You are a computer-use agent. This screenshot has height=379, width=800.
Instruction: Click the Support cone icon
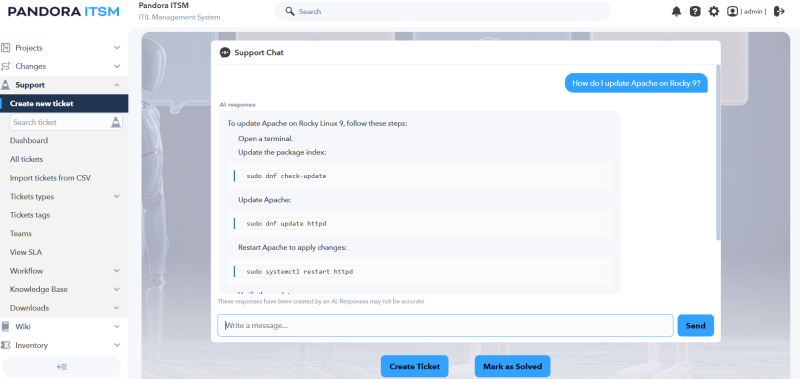(x=6, y=85)
